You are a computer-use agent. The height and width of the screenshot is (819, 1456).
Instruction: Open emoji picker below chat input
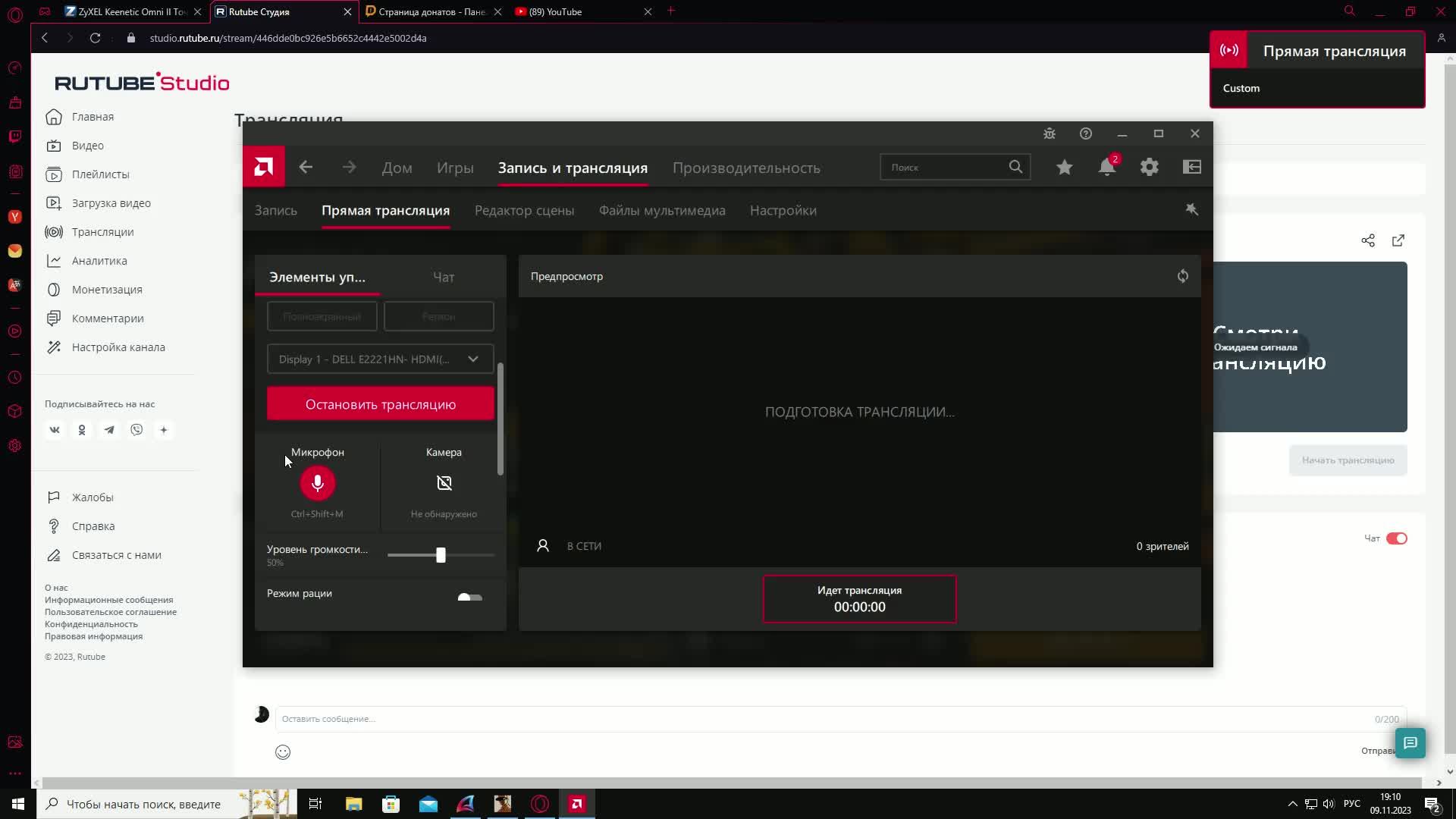(x=283, y=752)
